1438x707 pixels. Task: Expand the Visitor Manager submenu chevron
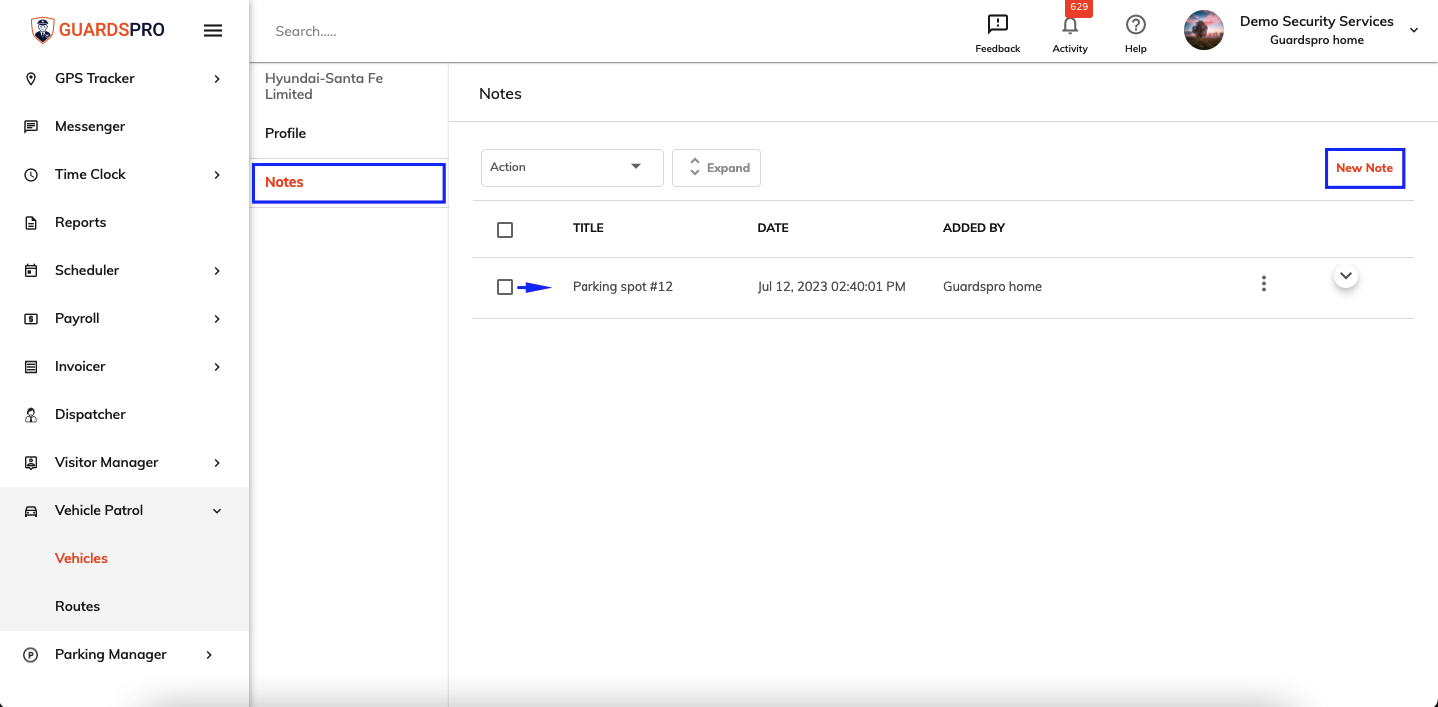click(217, 462)
